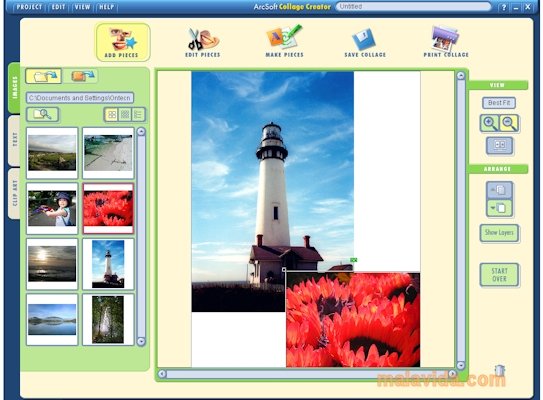Switch to the Text side tab
Screen dimensions: 543x400
coord(14,140)
